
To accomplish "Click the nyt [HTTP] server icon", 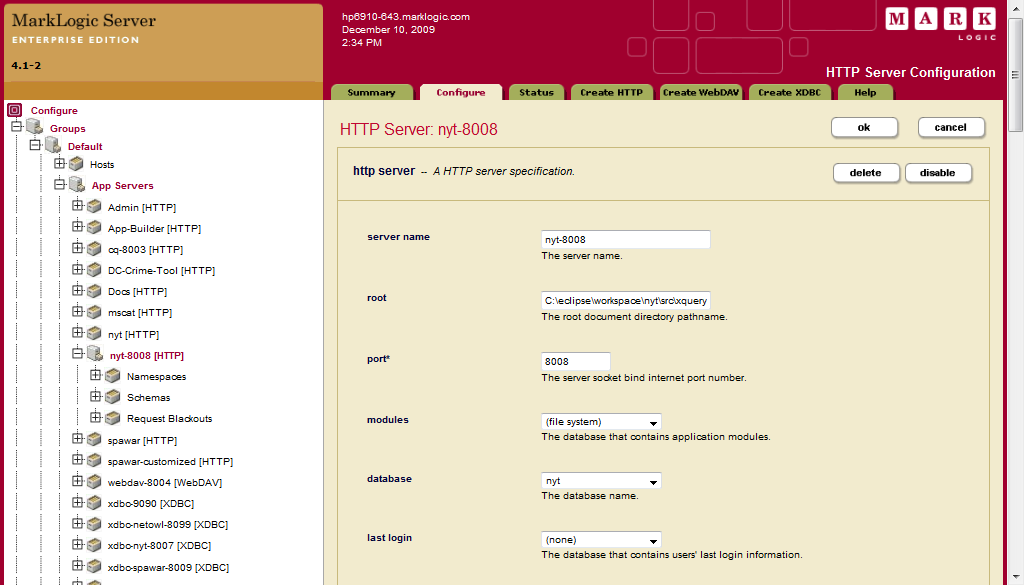I will point(94,334).
